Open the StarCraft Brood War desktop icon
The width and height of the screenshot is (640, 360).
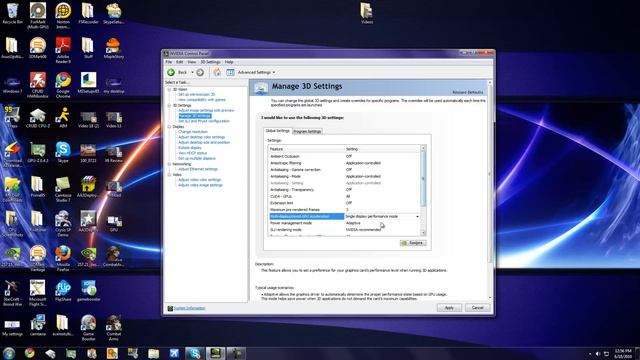pyautogui.click(x=12, y=293)
